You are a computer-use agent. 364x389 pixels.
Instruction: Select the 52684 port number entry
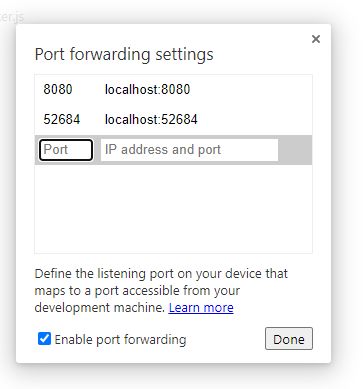coord(62,119)
